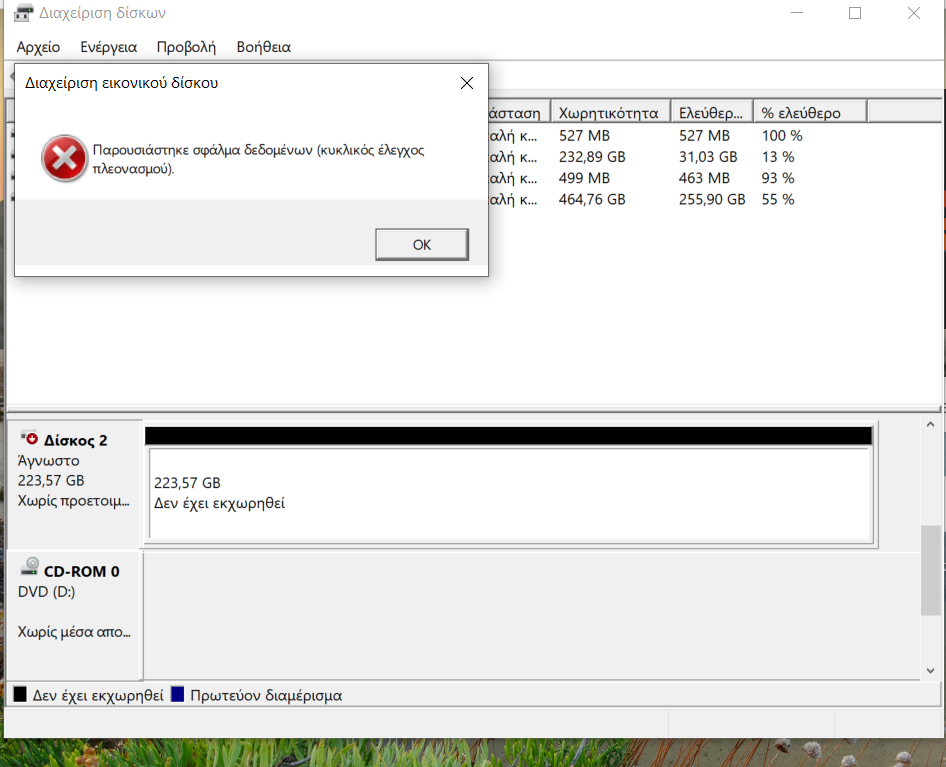The height and width of the screenshot is (767, 946).
Task: Select the Δίσκος 2 uninitialized disk icon
Action: 30,438
